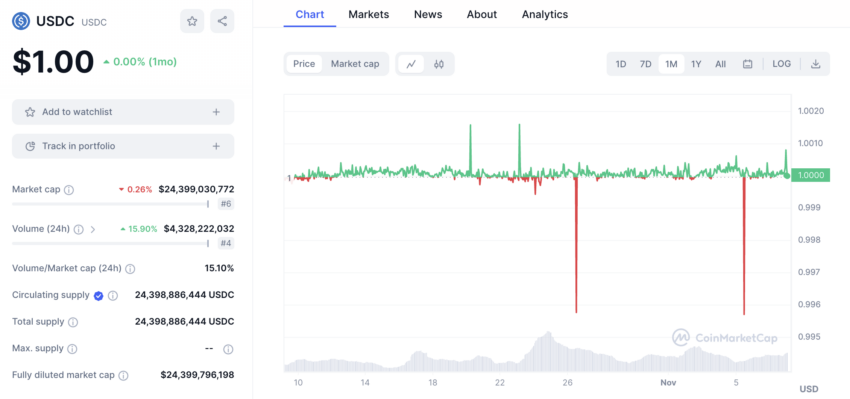The image size is (850, 399).
Task: Click the 0.26% market cap change
Action: [x=136, y=190]
